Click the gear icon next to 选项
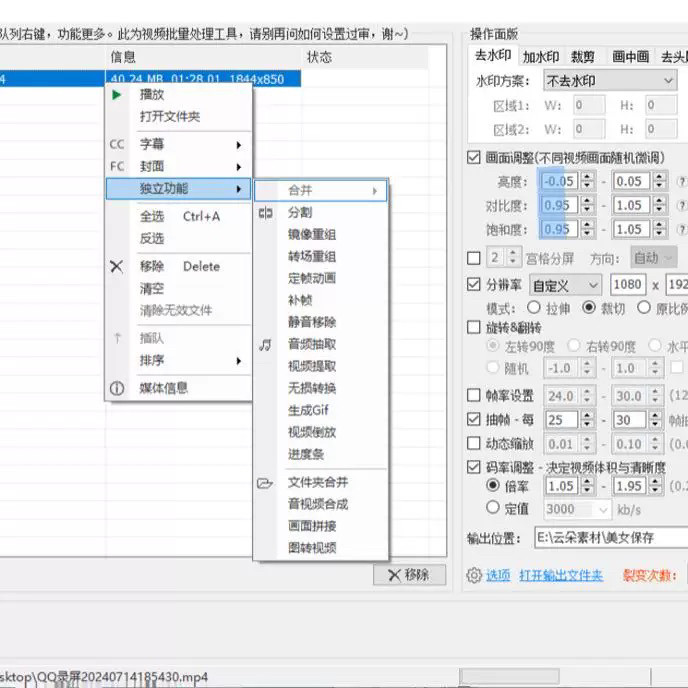The height and width of the screenshot is (688, 688). point(474,575)
